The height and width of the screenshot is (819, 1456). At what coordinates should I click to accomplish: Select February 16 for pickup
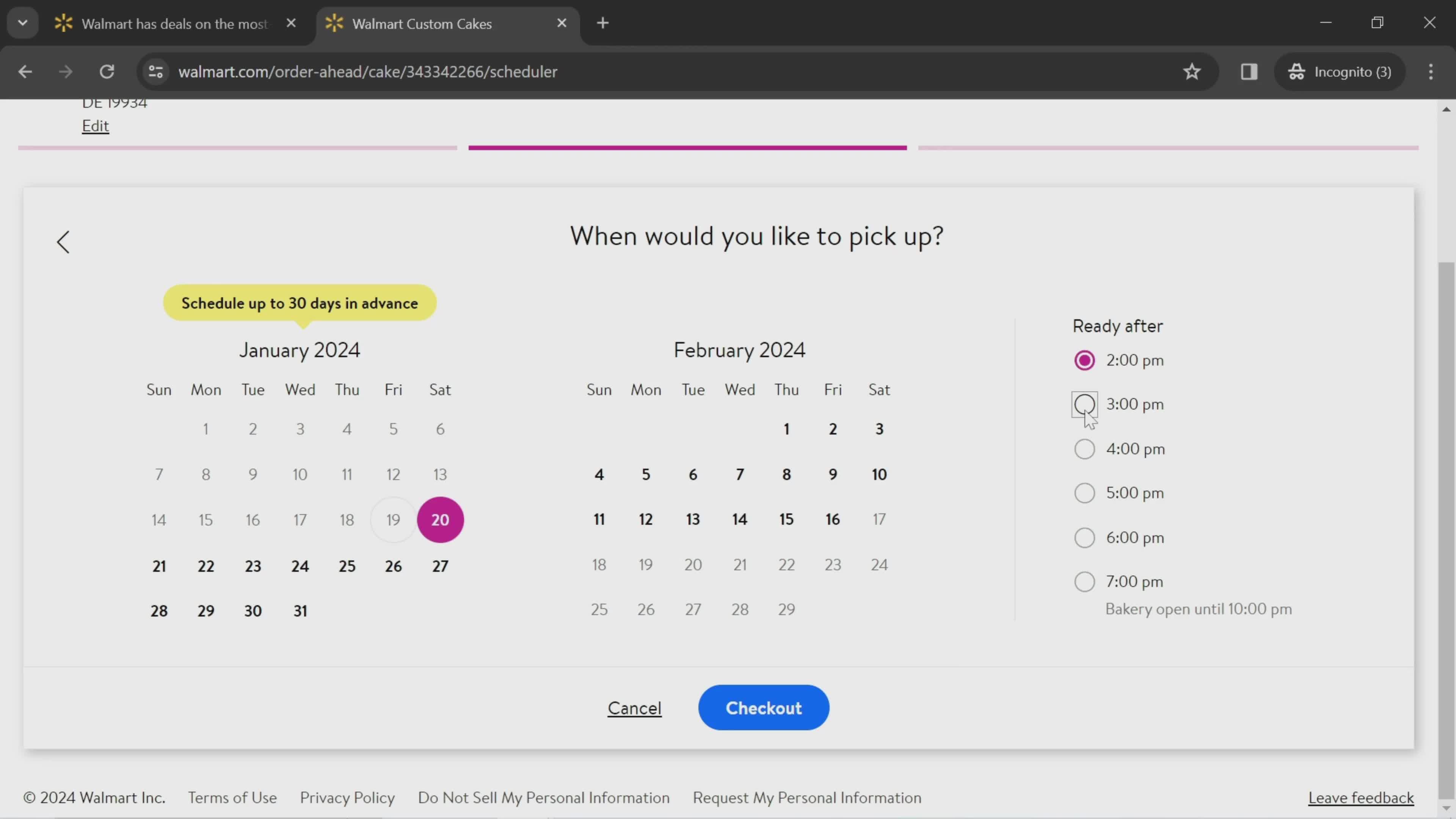click(833, 519)
